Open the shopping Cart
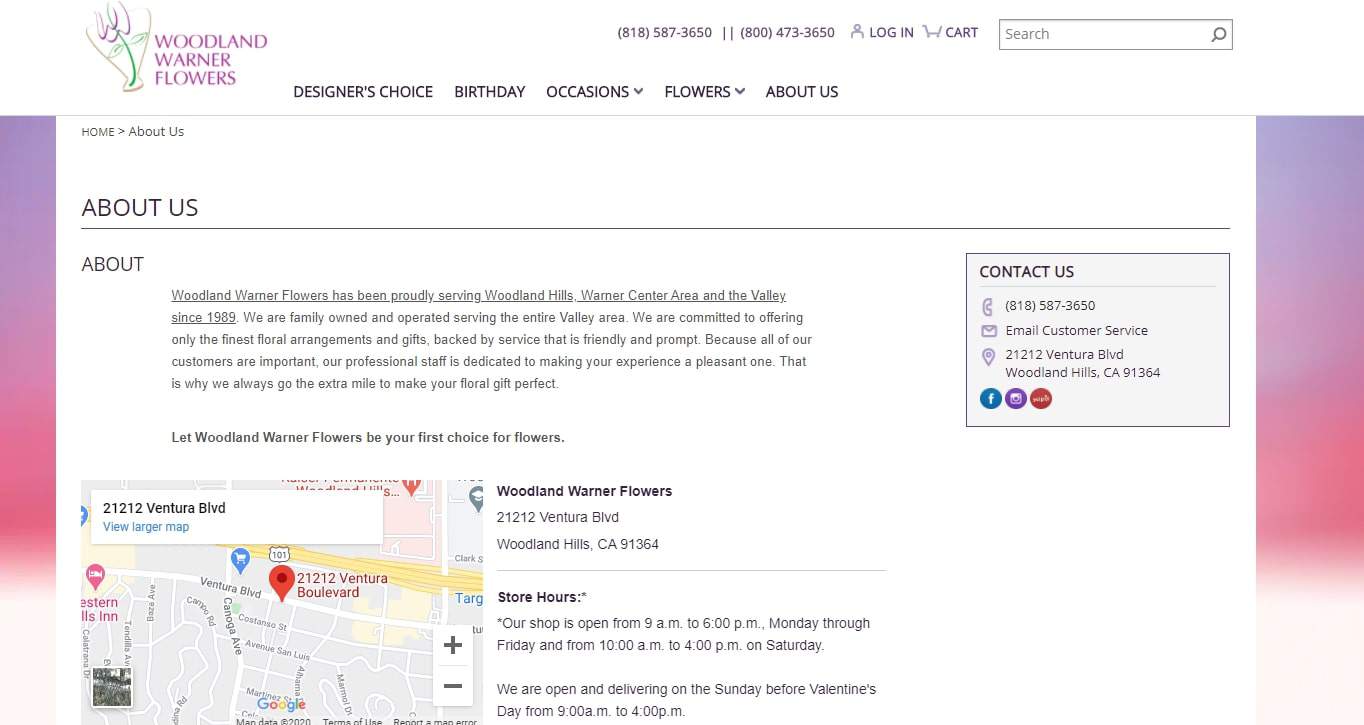Image resolution: width=1364 pixels, height=725 pixels. (x=950, y=32)
